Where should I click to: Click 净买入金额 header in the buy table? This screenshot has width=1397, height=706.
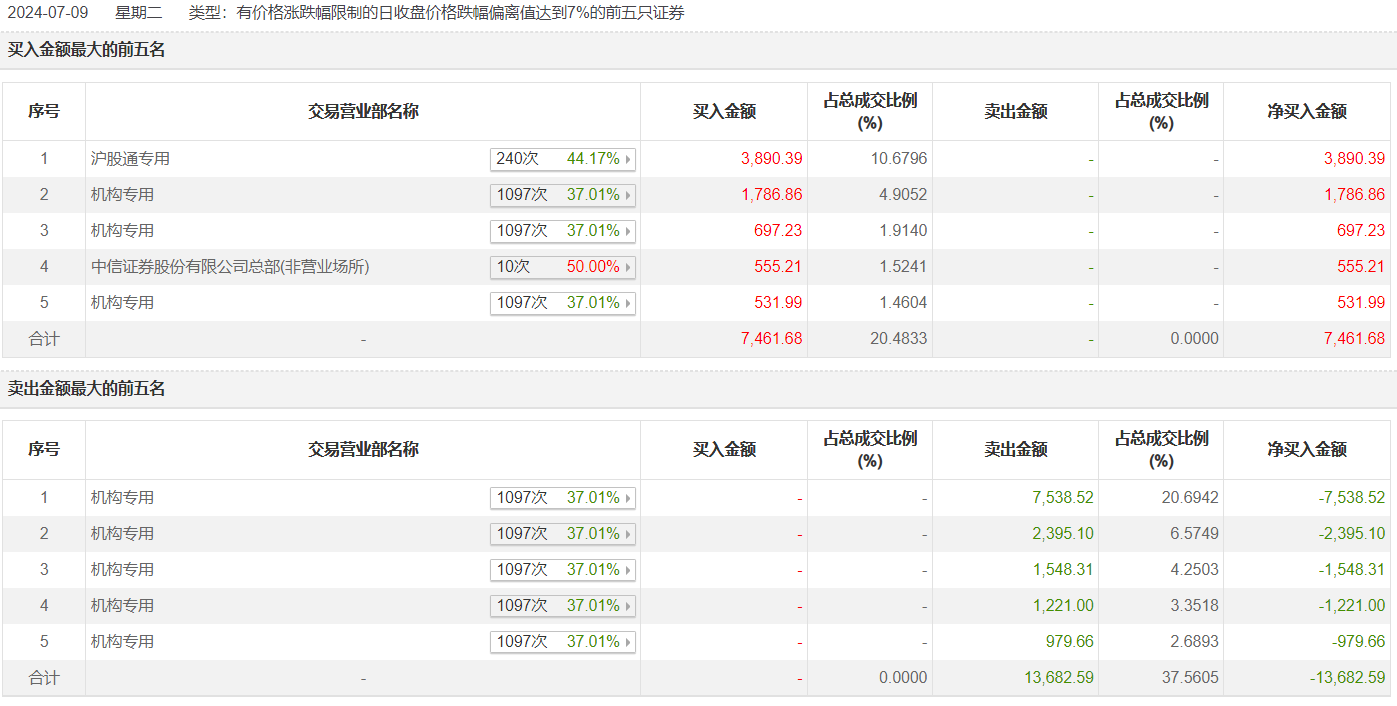coord(1307,112)
